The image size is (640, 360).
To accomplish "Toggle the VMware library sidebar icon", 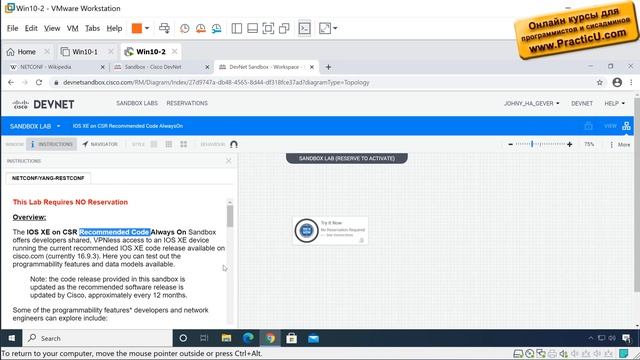I will [x=237, y=28].
